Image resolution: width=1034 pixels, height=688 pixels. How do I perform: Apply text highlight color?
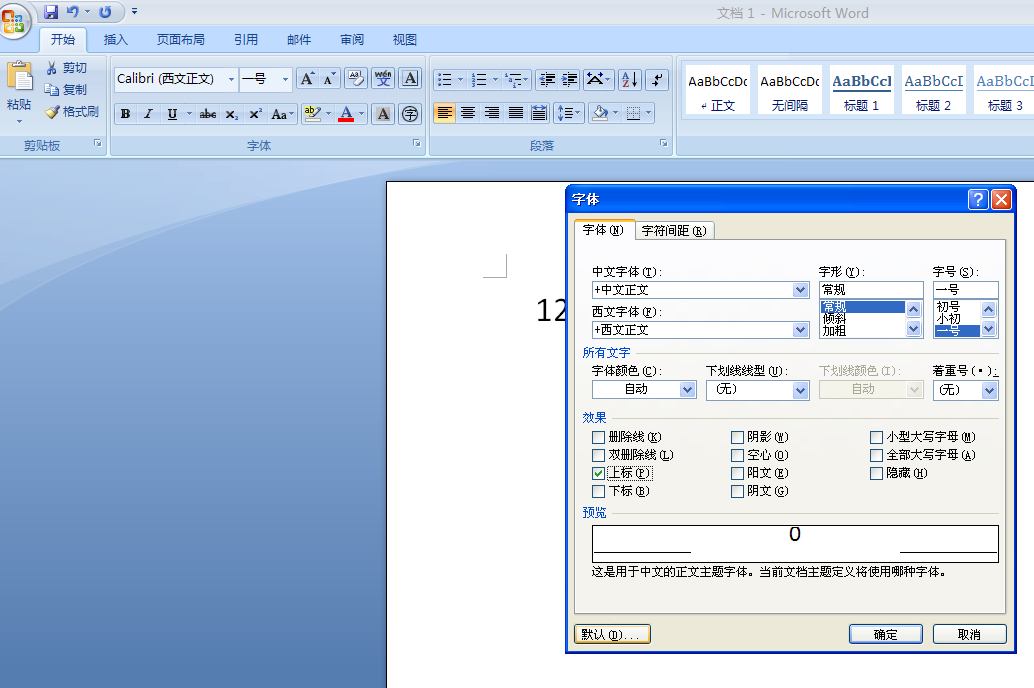tap(313, 114)
